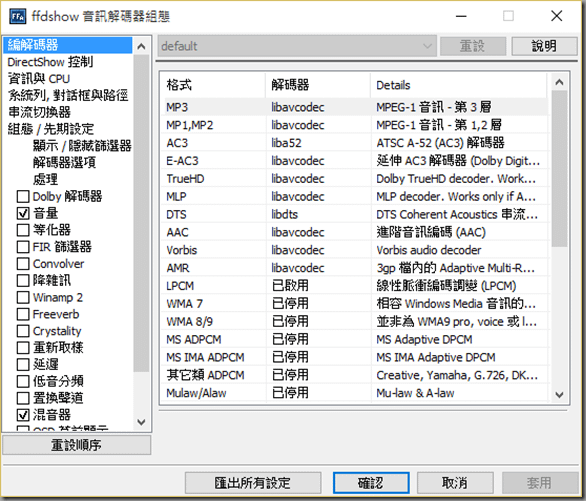Click codec list scrollbar down arrow
Image resolution: width=586 pixels, height=501 pixels.
pos(559,394)
